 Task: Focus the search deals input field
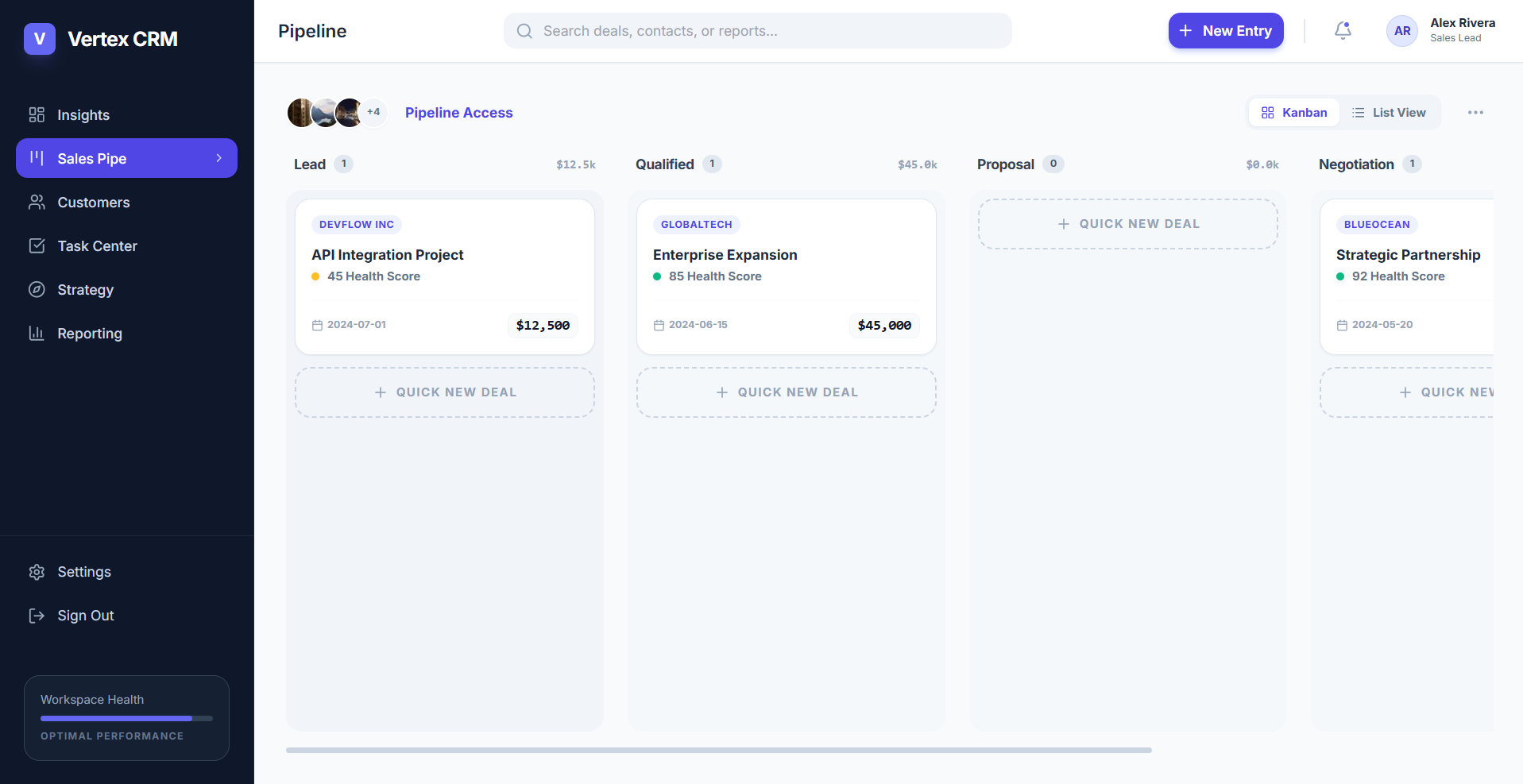pyautogui.click(x=757, y=30)
